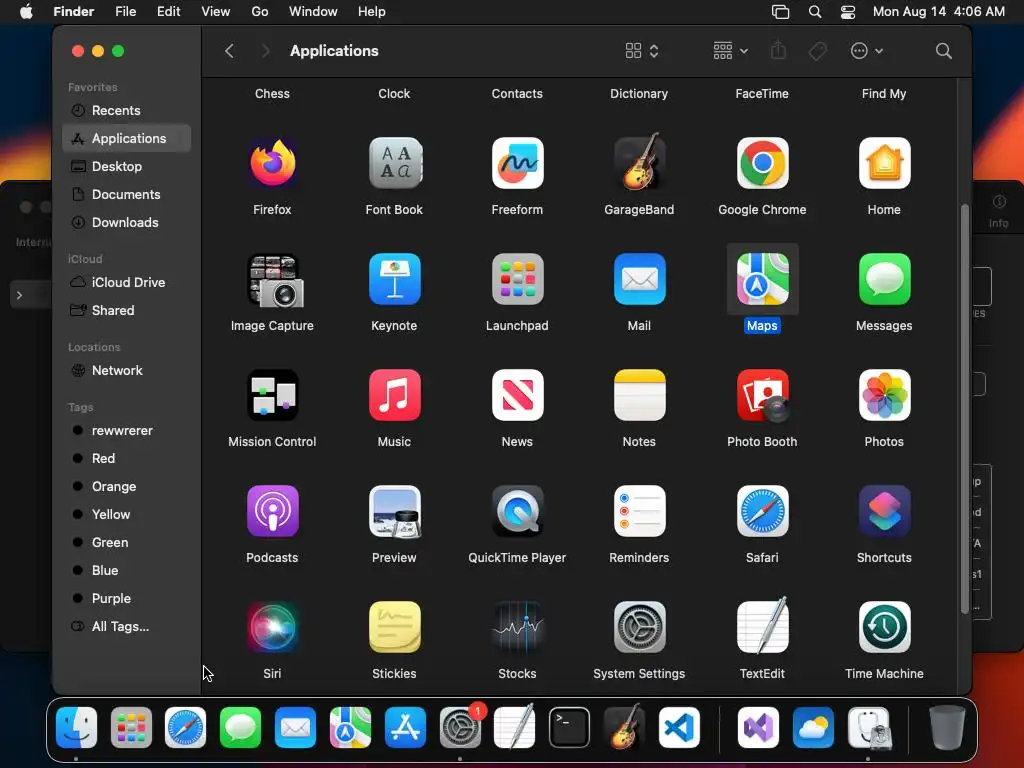Select the Notes app icon
The height and width of the screenshot is (768, 1024).
point(639,395)
